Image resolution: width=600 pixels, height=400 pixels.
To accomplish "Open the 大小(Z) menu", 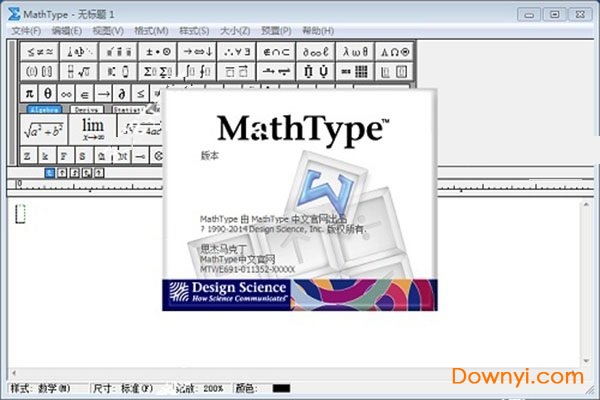I will click(235, 31).
